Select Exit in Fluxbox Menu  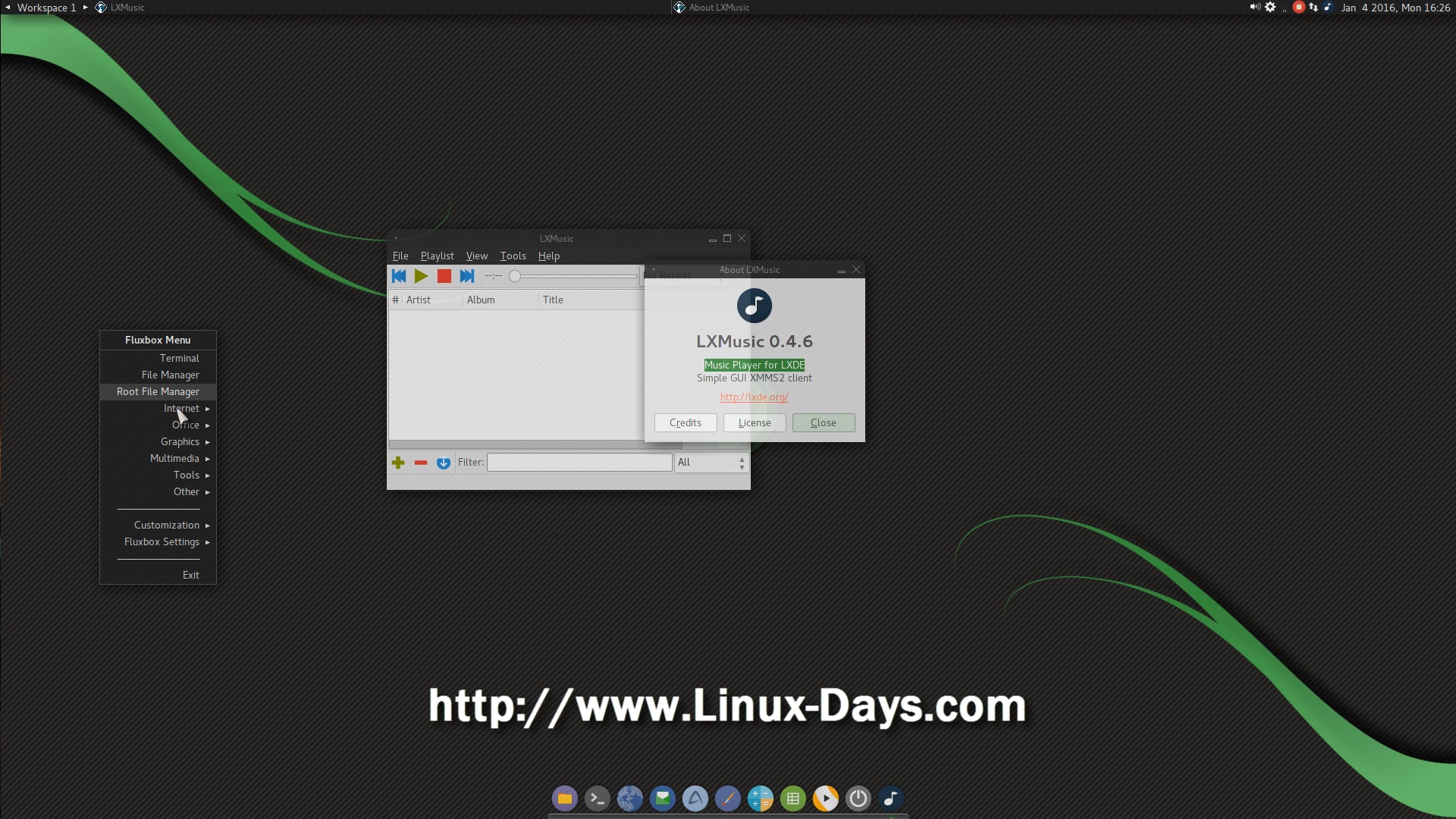[x=158, y=575]
